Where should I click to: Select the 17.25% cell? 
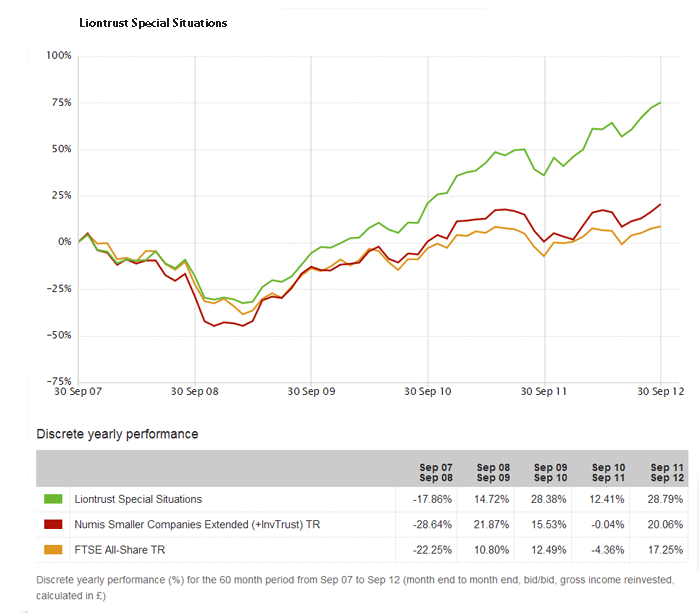[665, 550]
